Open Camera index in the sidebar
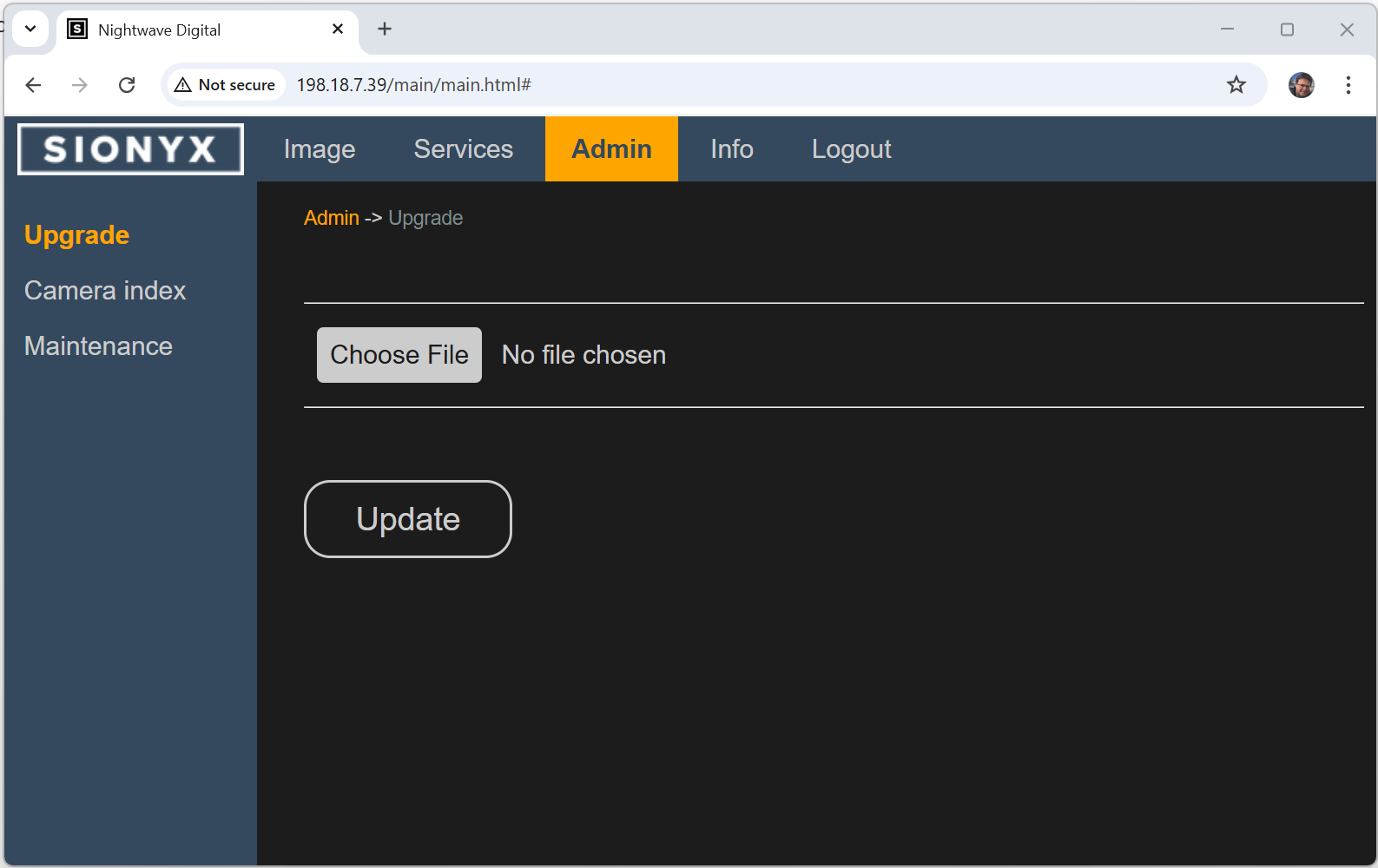Viewport: 1378px width, 868px height. tap(105, 291)
